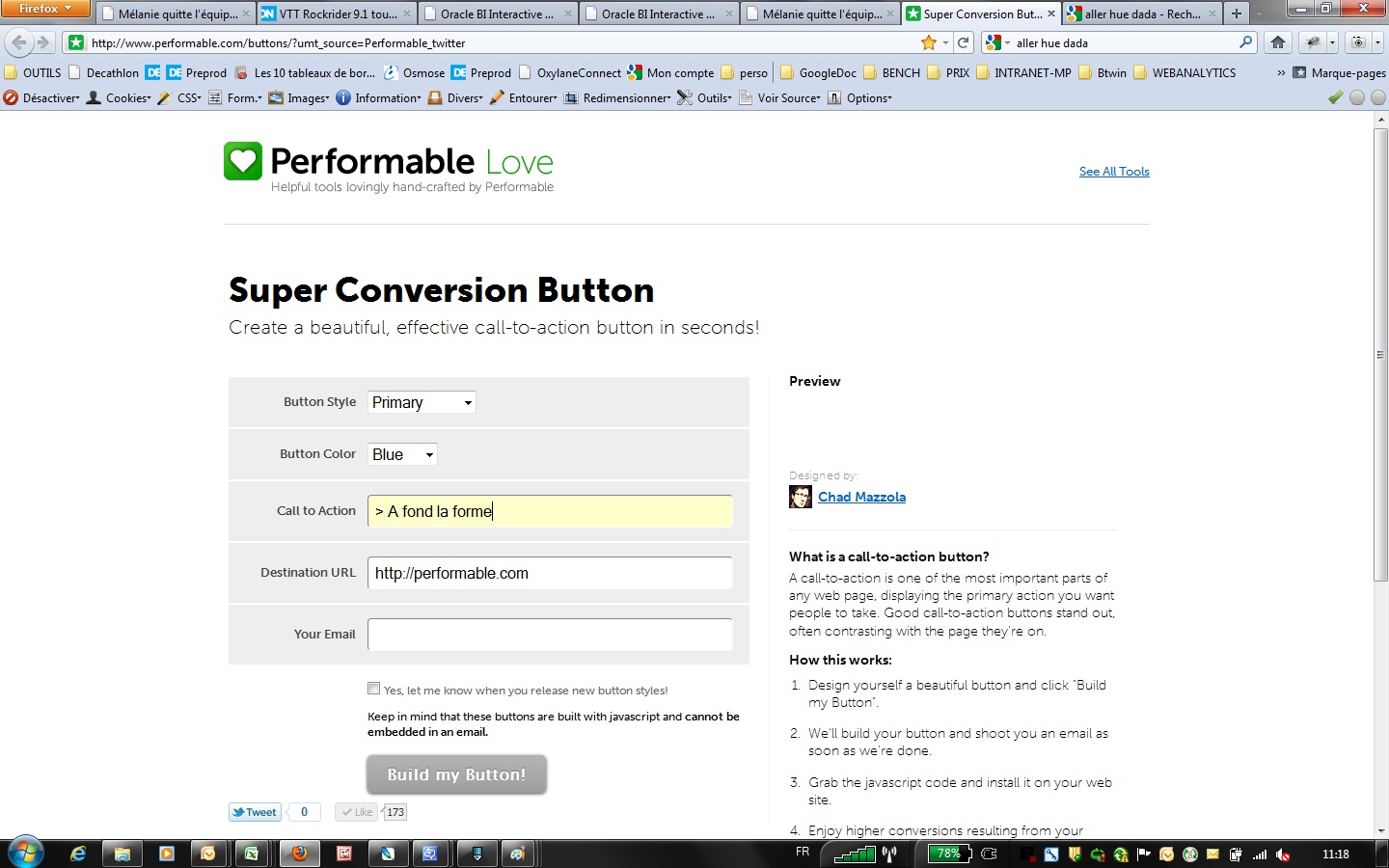Close the aller hue dada tab
Screen dimensions: 1389x868
[1212, 14]
